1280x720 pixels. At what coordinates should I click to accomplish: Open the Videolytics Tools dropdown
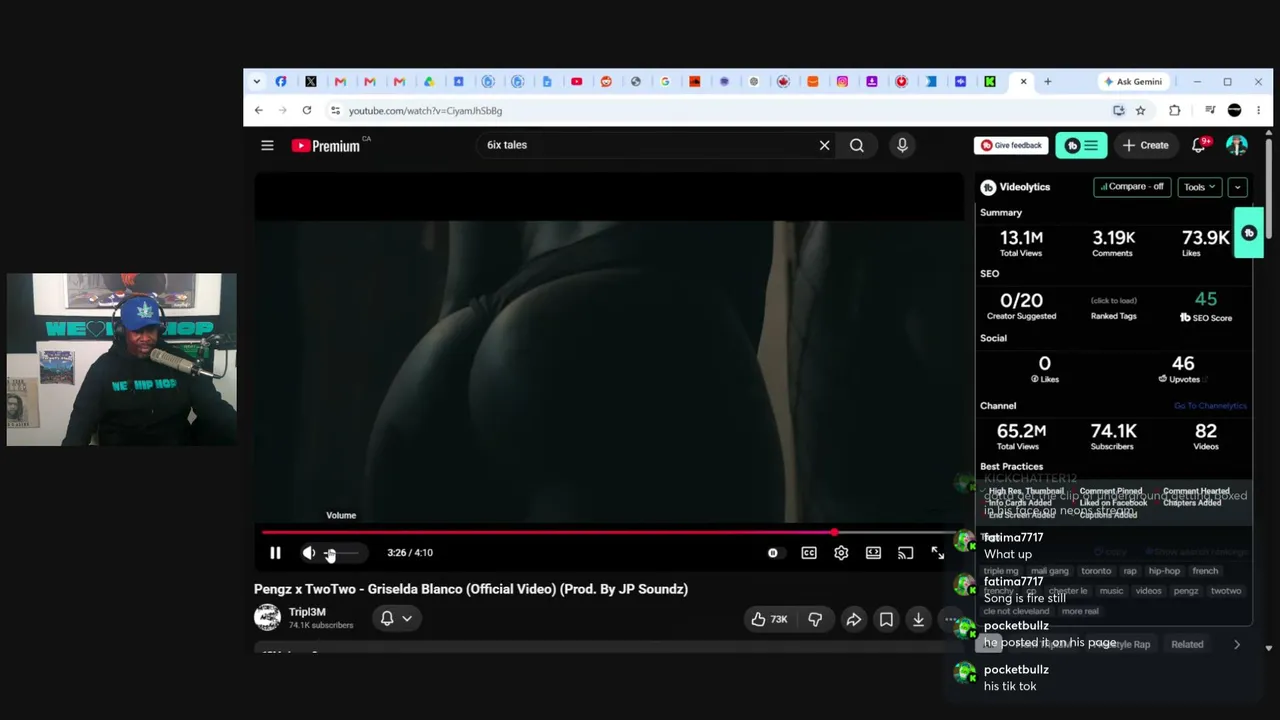[x=1200, y=187]
